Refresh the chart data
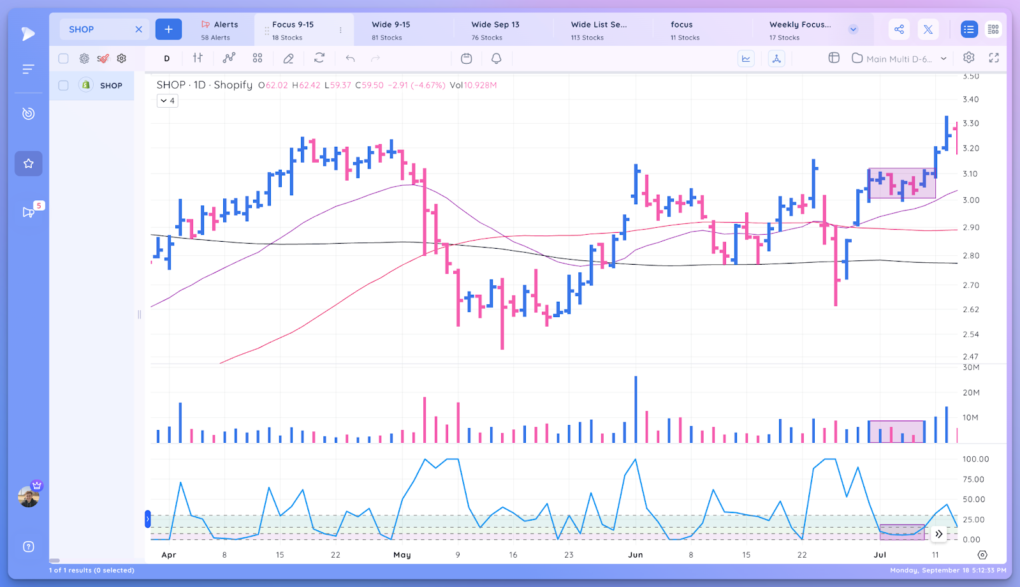This screenshot has width=1020, height=587. click(x=320, y=58)
